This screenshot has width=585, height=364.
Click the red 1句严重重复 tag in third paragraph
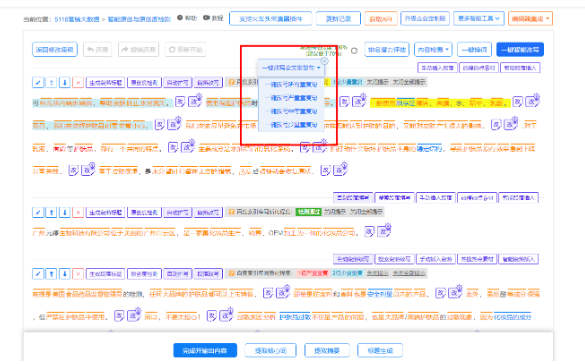pos(313,273)
